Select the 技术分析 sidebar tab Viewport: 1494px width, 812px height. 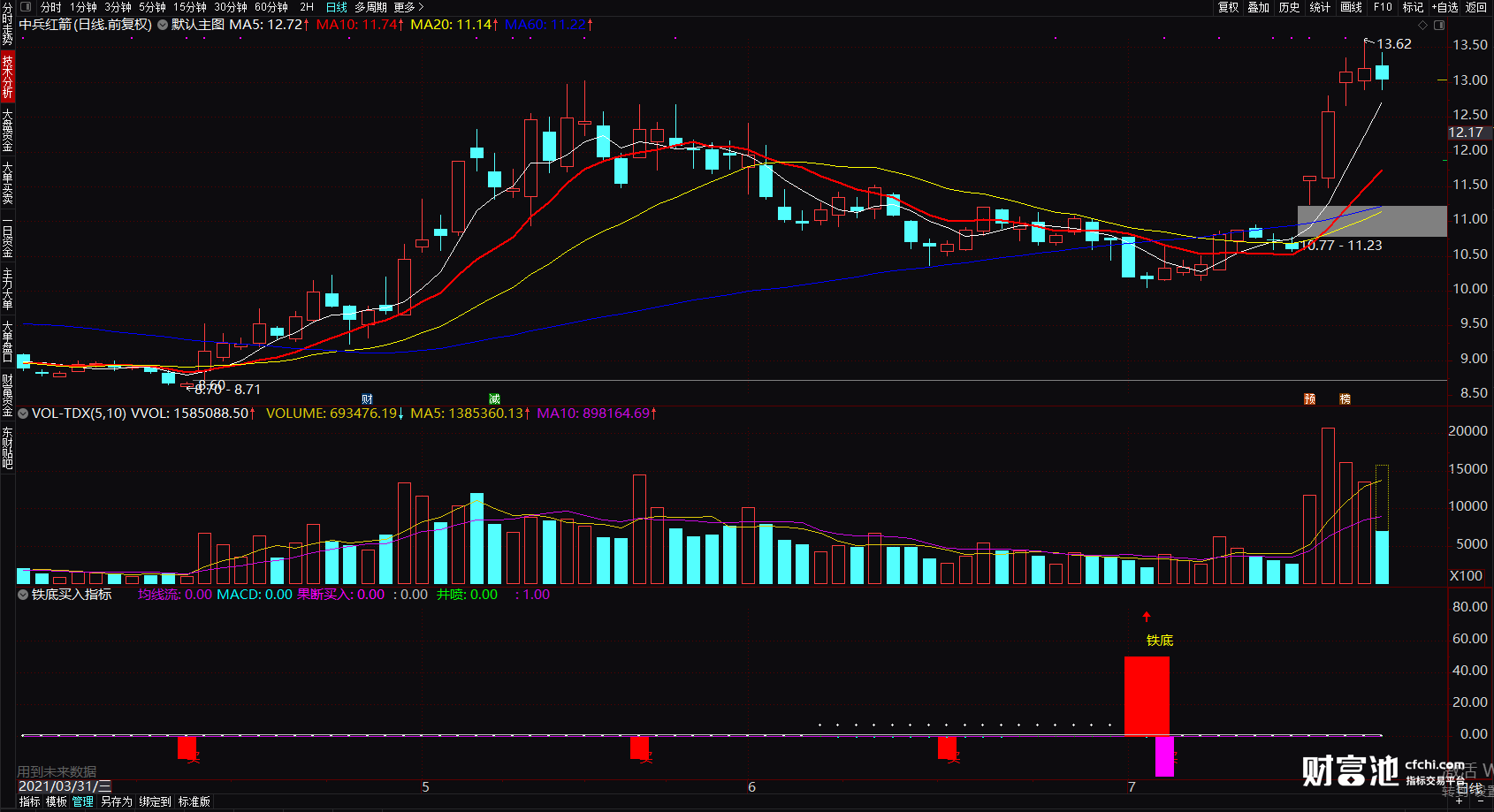coord(7,76)
